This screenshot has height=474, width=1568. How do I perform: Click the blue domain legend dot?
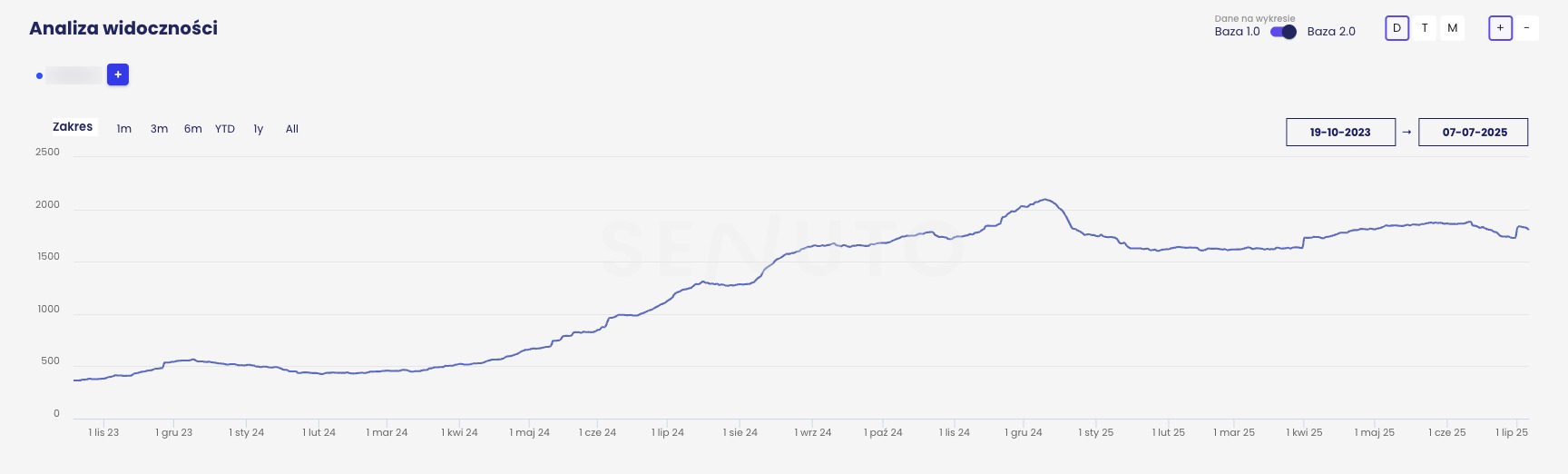pyautogui.click(x=39, y=75)
